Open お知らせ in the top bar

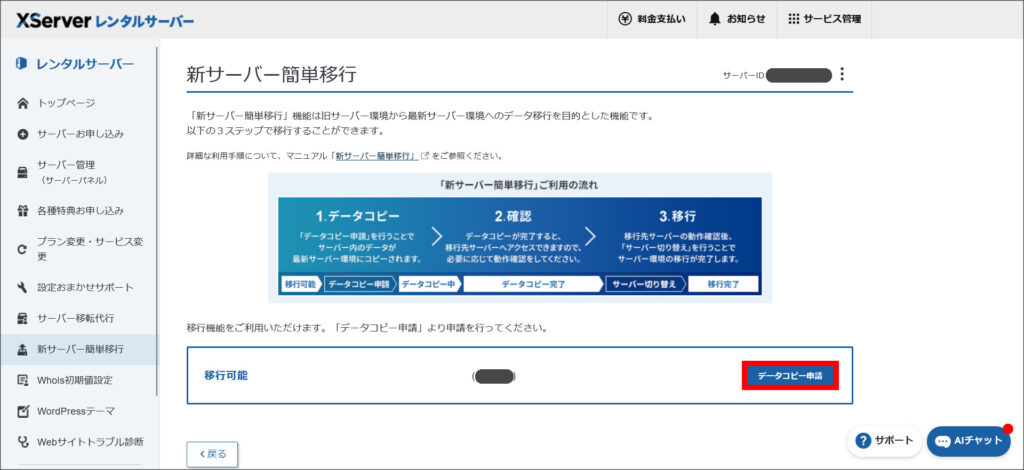click(737, 19)
